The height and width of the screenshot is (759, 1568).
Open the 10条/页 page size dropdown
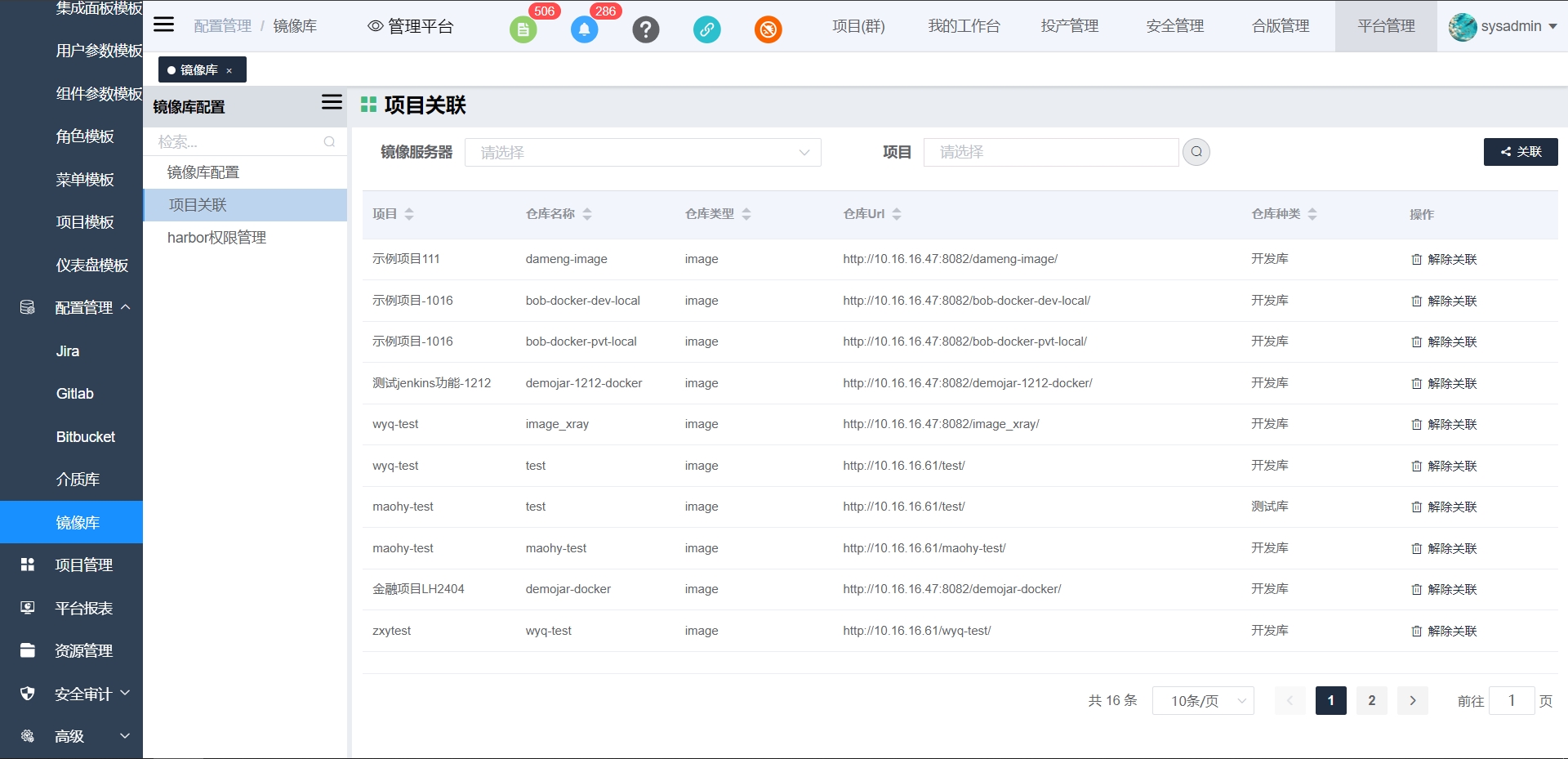pyautogui.click(x=1202, y=701)
